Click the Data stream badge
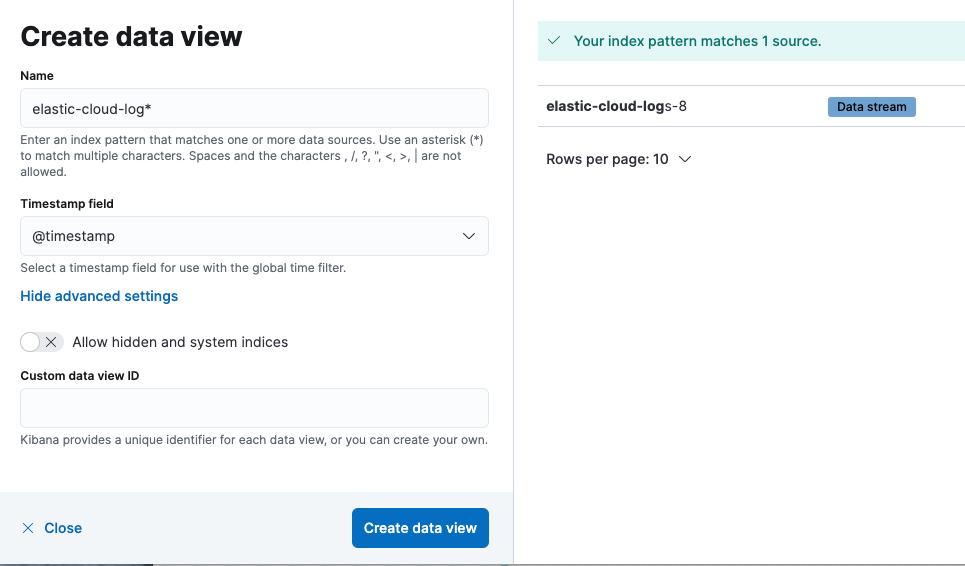The width and height of the screenshot is (965, 566). point(871,107)
